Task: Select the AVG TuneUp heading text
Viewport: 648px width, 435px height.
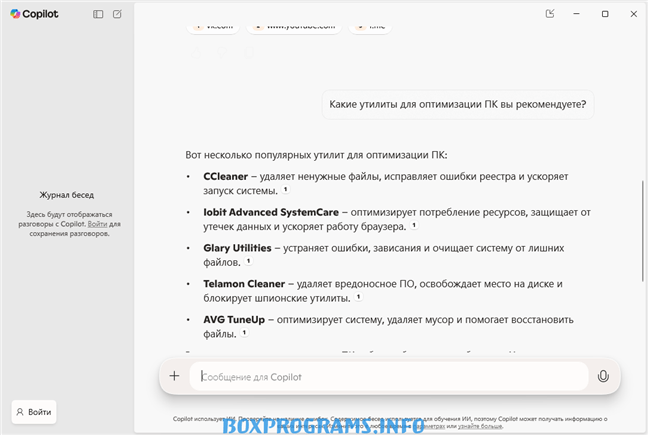Action: point(234,320)
